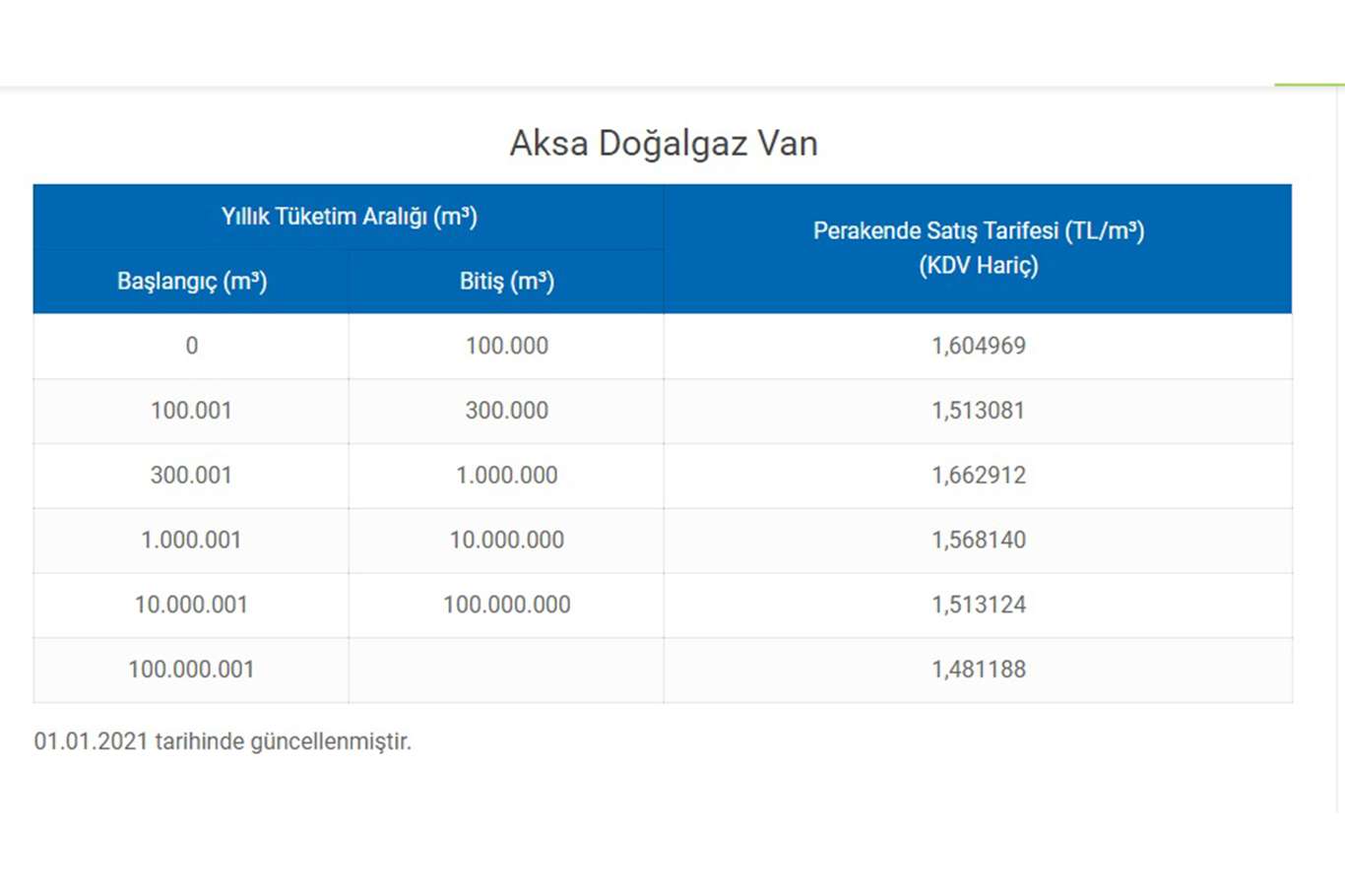
Task: Select the 01.01.2021 update note
Action: [x=223, y=742]
